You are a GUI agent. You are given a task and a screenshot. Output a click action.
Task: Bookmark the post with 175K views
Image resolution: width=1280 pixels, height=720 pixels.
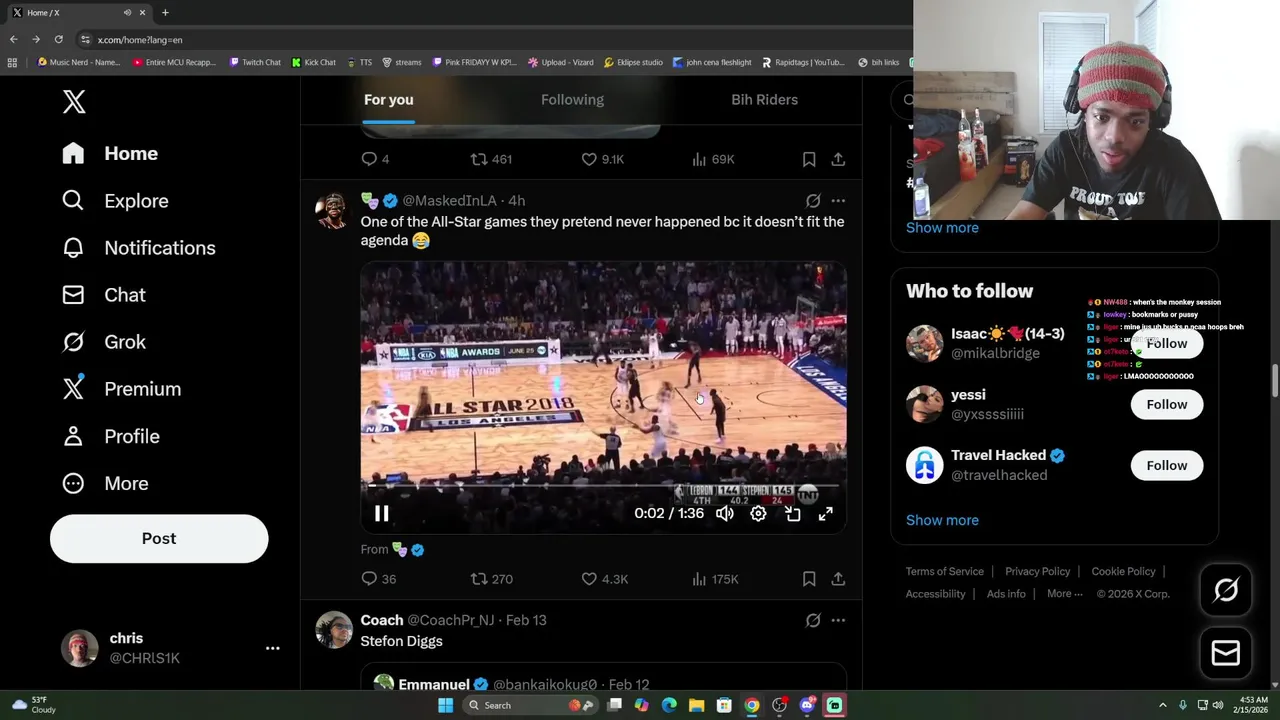(809, 579)
